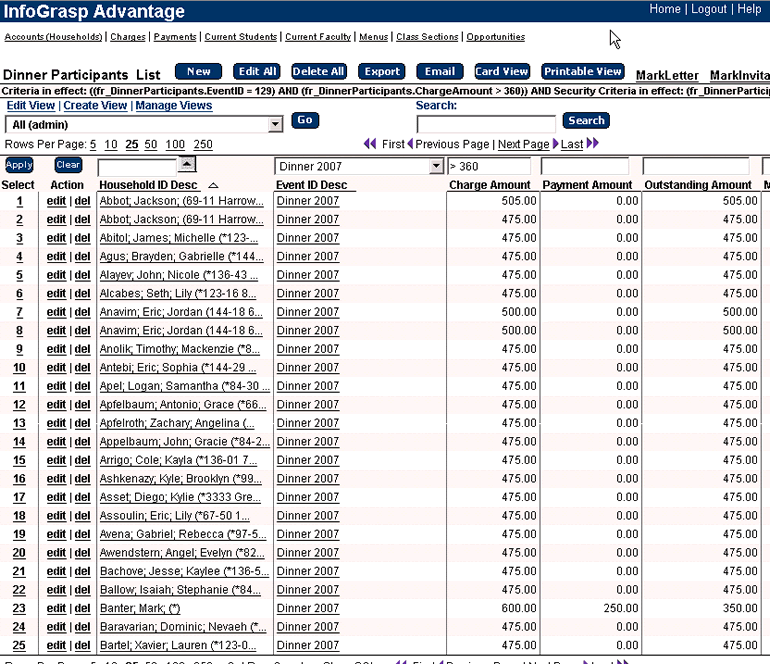This screenshot has width=770, height=664.
Task: Open the Printable View
Action: click(x=582, y=71)
